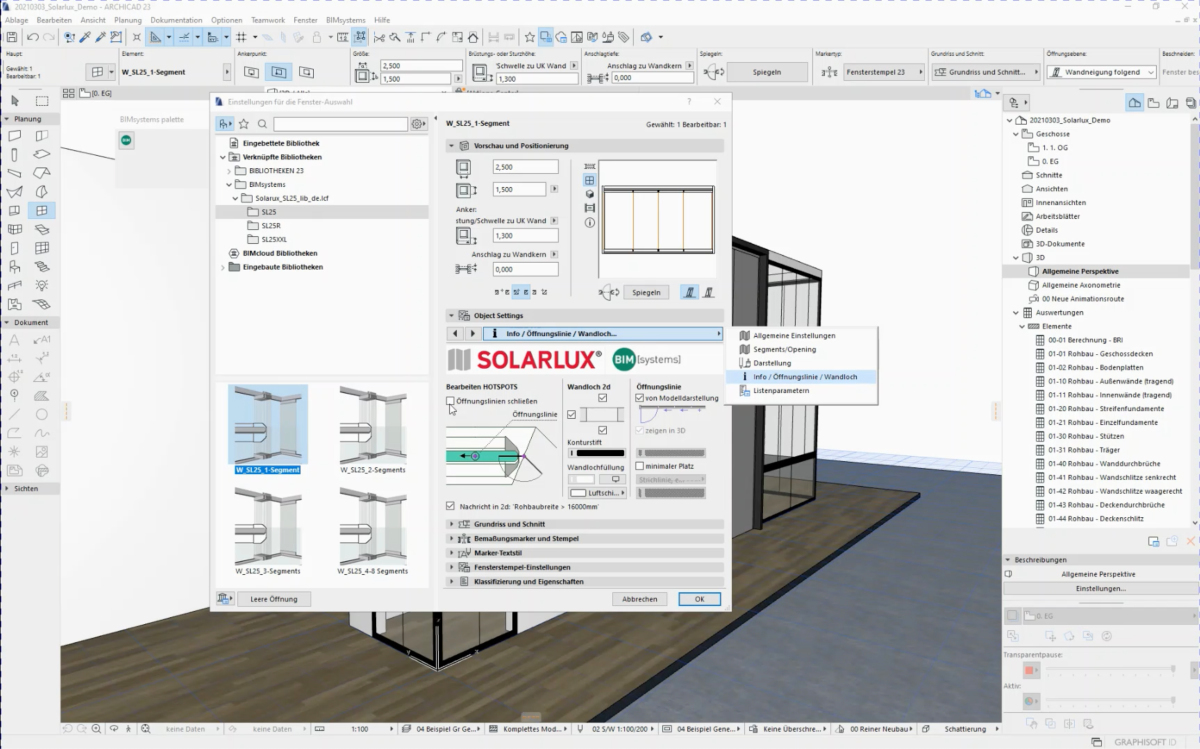Expand the Fensterstempel-Einstellungen section

point(452,567)
